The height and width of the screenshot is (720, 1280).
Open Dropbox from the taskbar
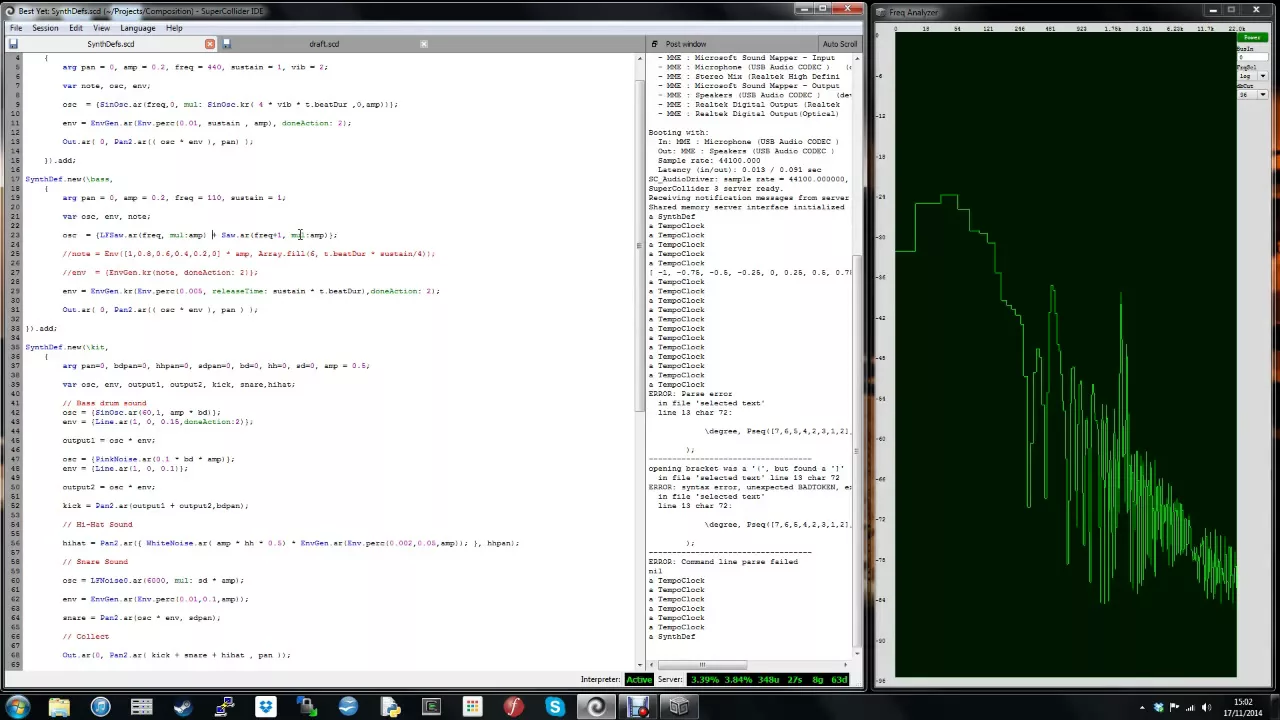[266, 707]
